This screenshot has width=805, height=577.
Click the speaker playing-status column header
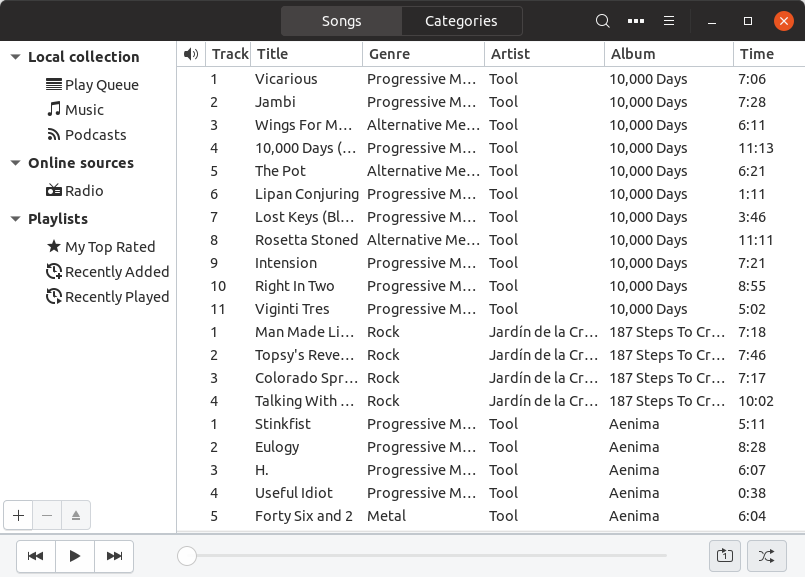191,54
